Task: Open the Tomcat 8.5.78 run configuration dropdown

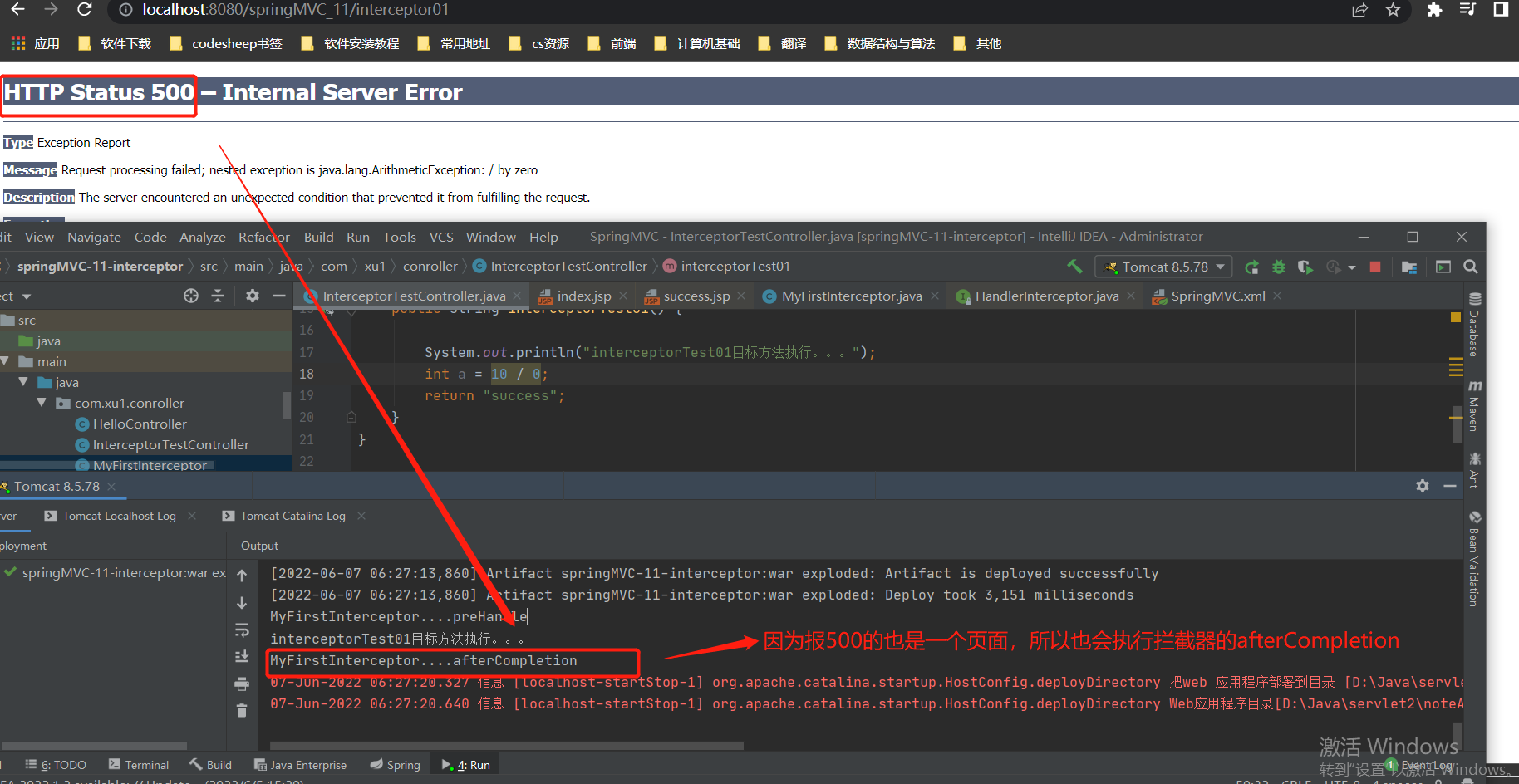Action: coord(1164,267)
